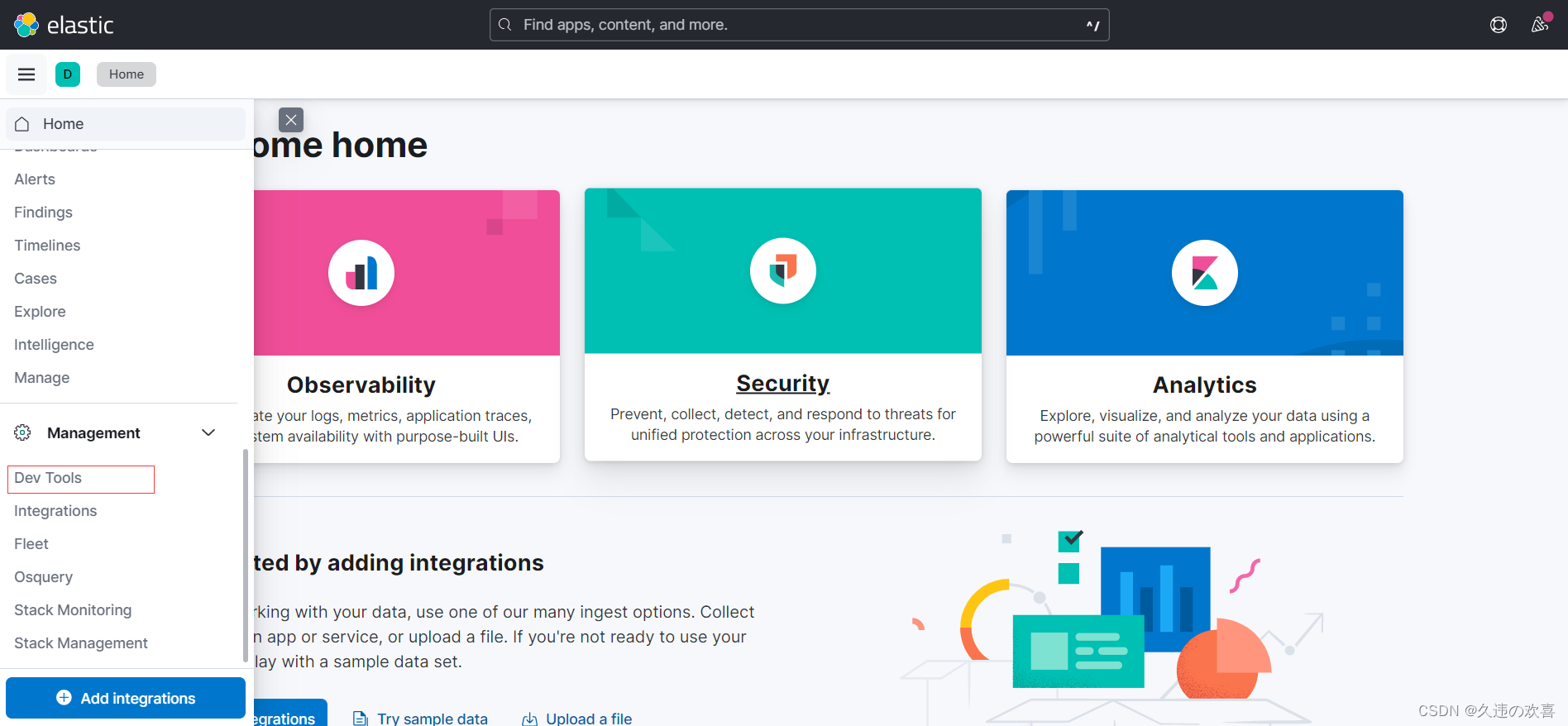Close the side navigation with X button
The width and height of the screenshot is (1568, 726).
tap(291, 120)
